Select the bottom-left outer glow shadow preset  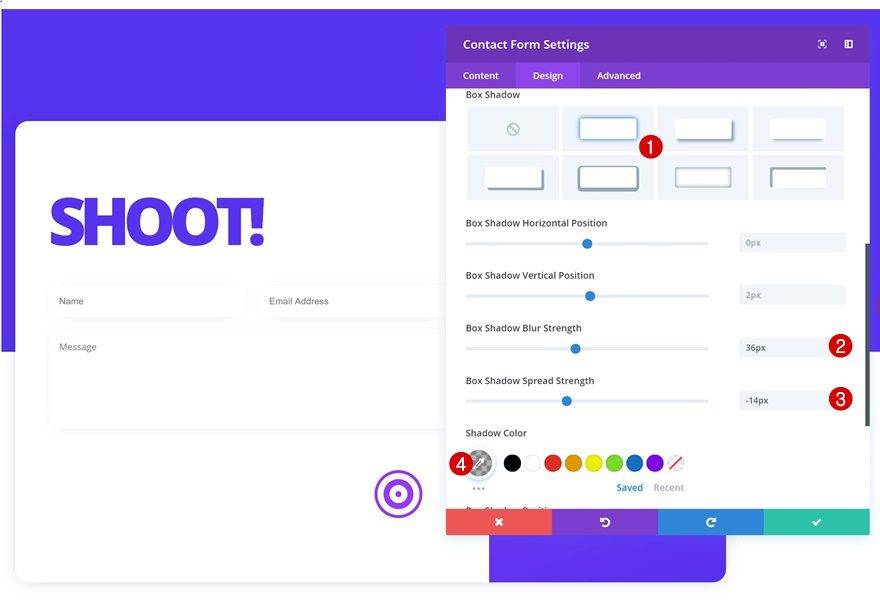coord(512,180)
